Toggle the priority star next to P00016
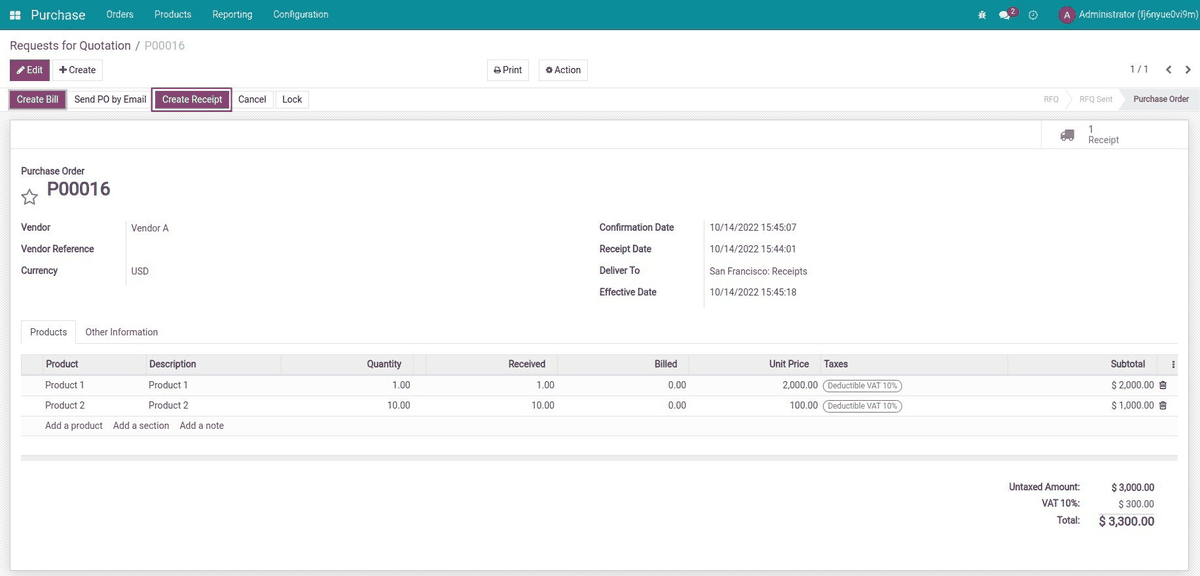Viewport: 1200px width, 576px height. (x=30, y=197)
